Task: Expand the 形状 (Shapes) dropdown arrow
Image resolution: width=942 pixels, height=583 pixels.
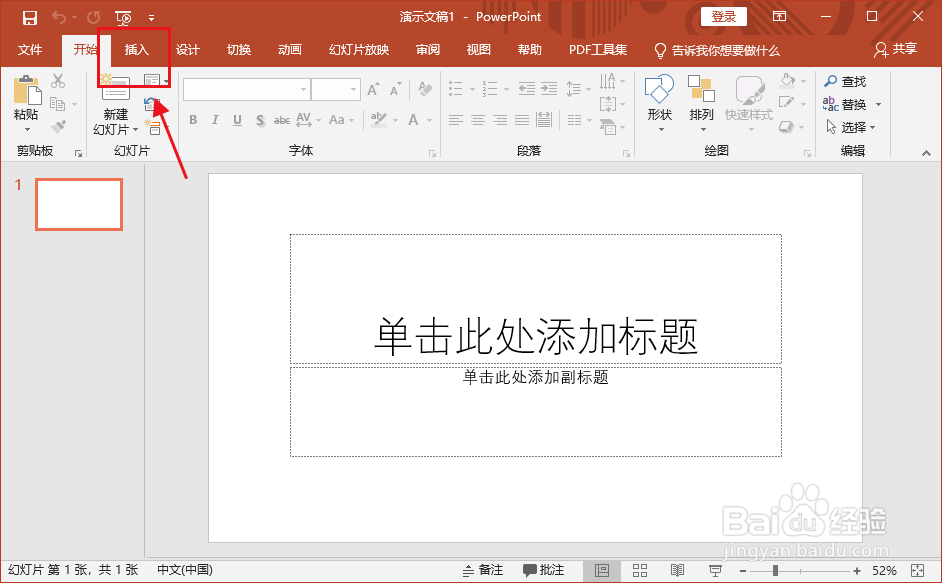Action: [x=659, y=126]
